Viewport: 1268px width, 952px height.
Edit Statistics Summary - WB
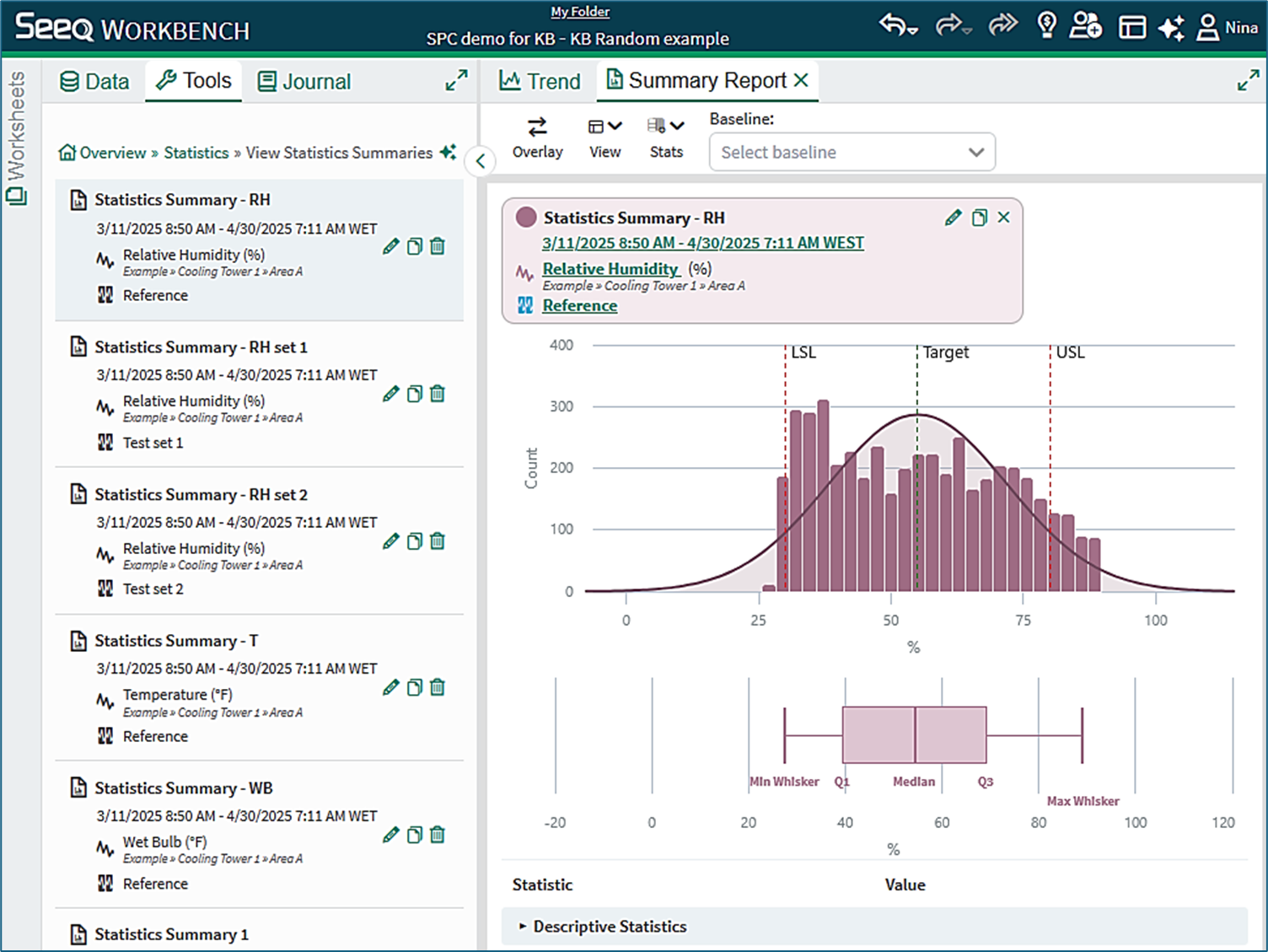tap(390, 835)
